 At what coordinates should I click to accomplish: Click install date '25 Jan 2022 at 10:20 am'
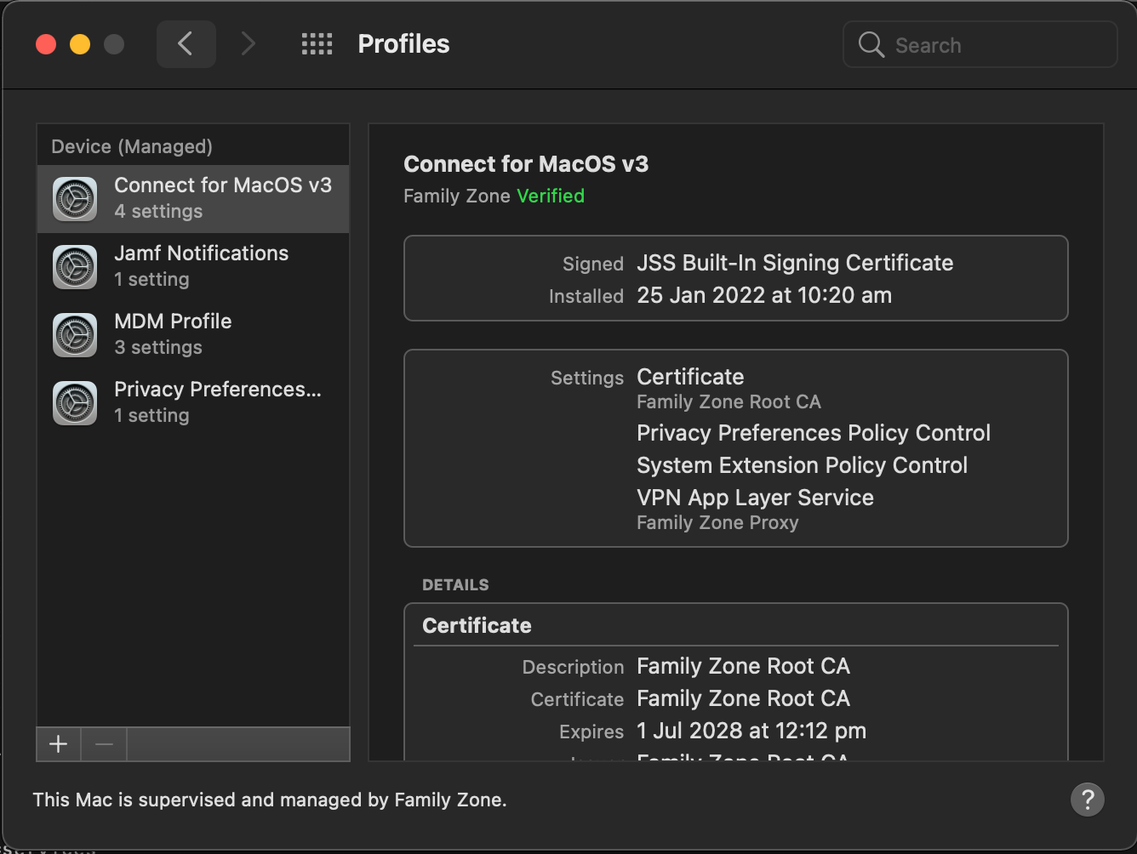[x=764, y=296]
